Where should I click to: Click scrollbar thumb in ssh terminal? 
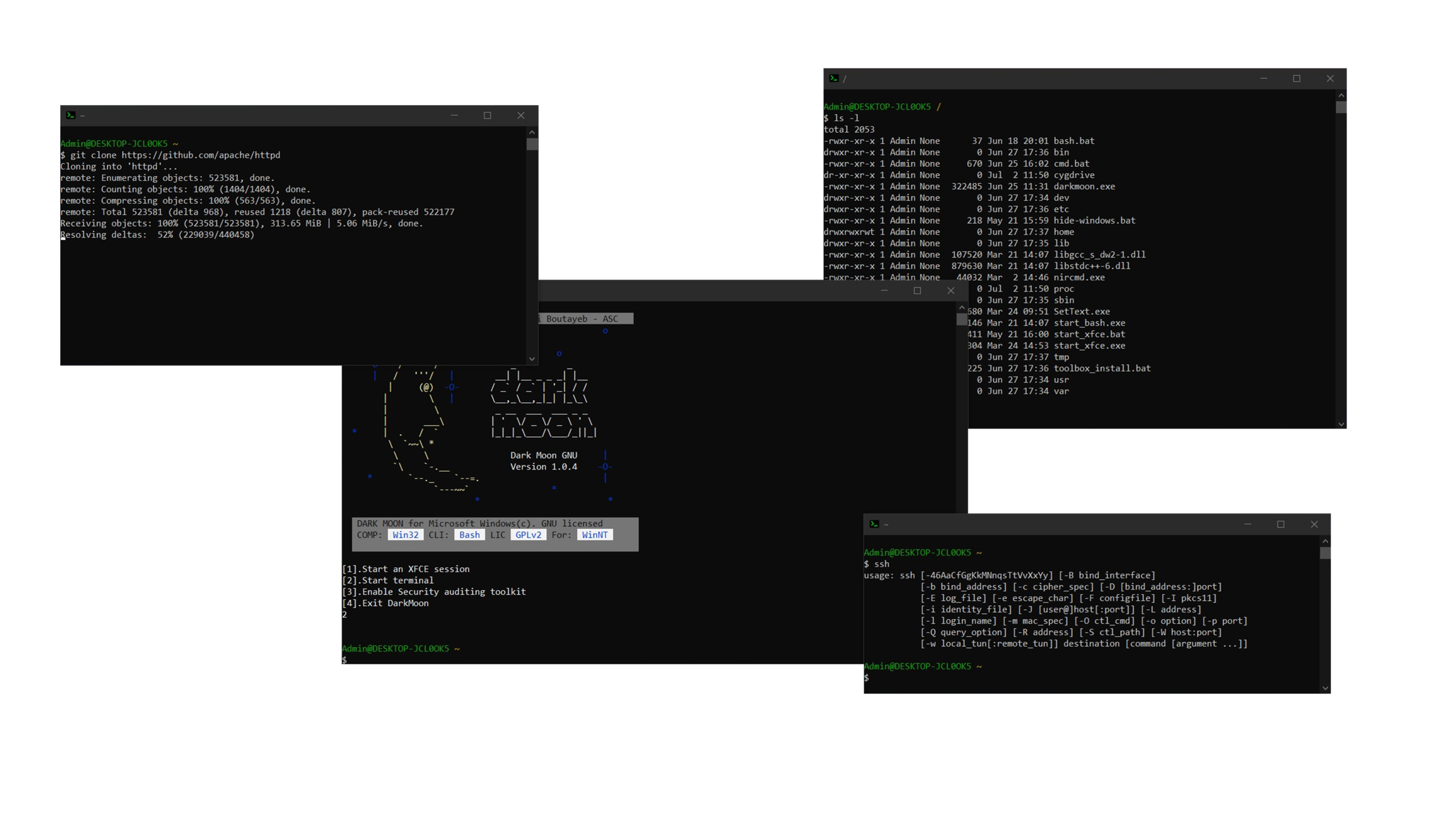(1325, 553)
